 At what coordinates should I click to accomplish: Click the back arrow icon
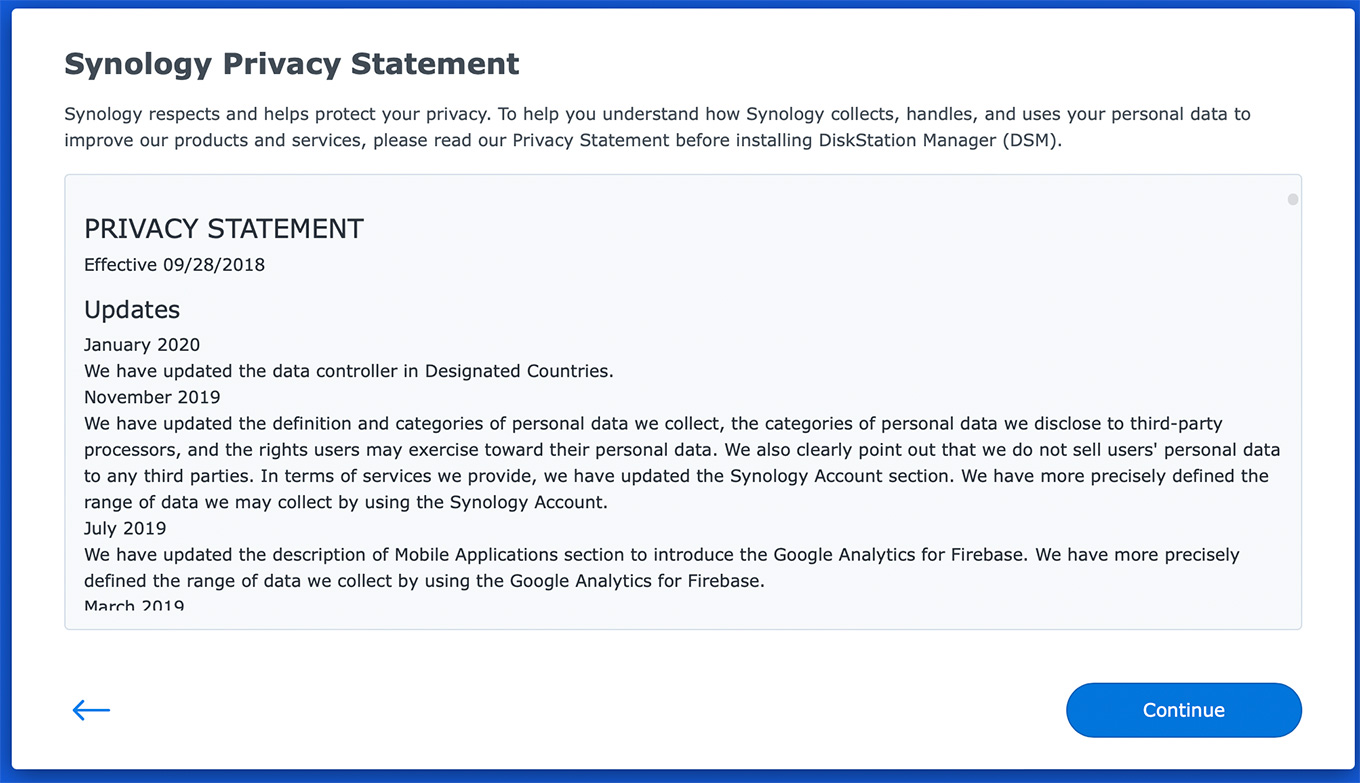(x=91, y=710)
